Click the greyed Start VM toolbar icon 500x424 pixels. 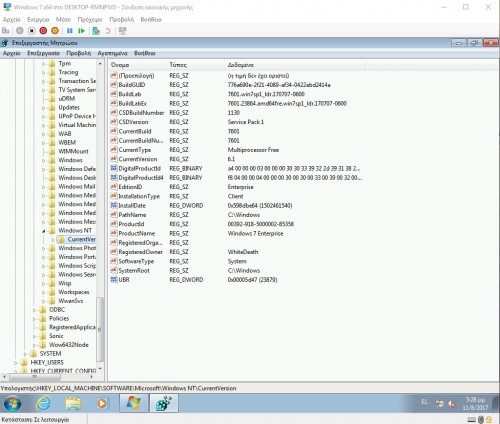click(x=20, y=31)
